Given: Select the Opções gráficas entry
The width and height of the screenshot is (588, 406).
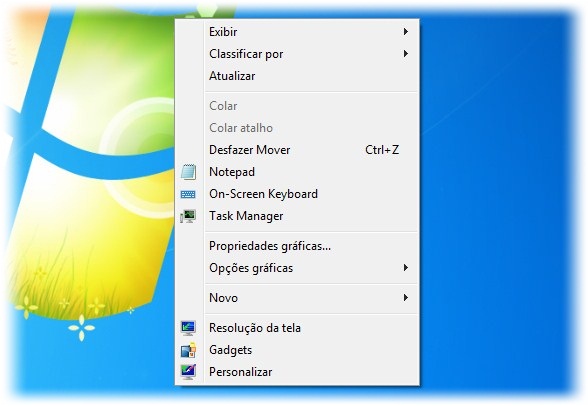Looking at the screenshot, I should 297,268.
